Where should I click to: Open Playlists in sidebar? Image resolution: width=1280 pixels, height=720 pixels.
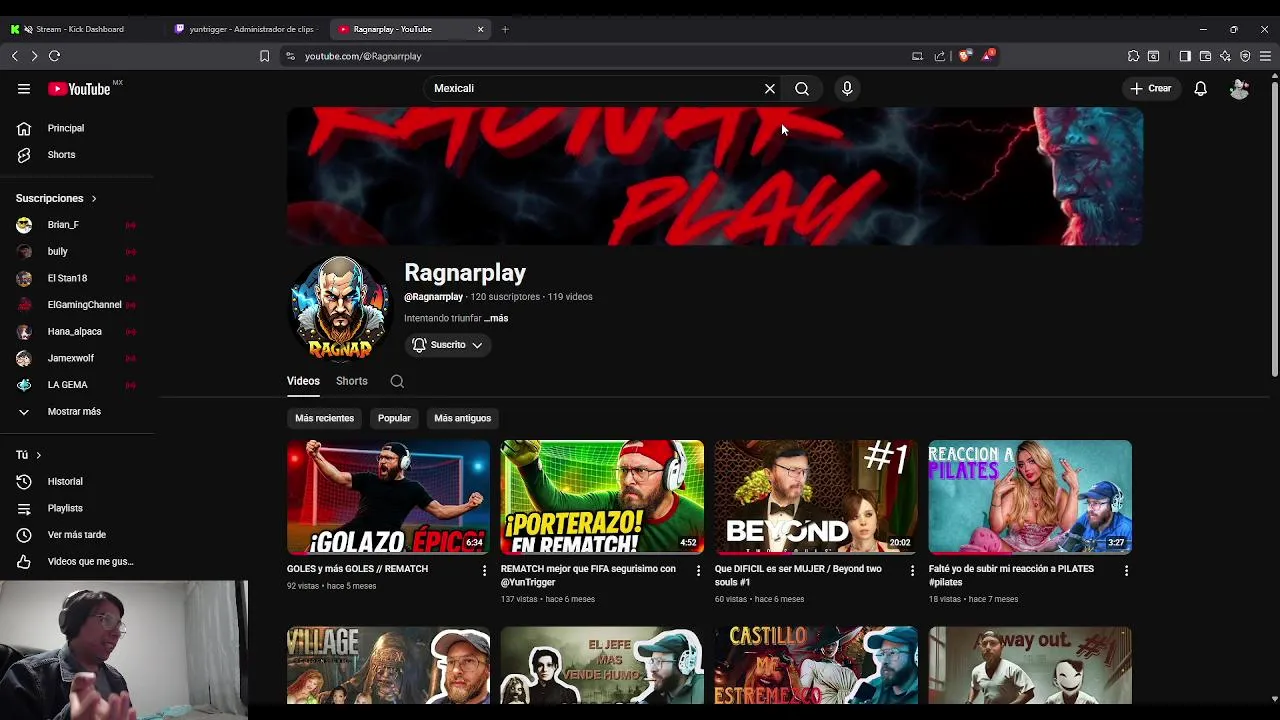78,508
